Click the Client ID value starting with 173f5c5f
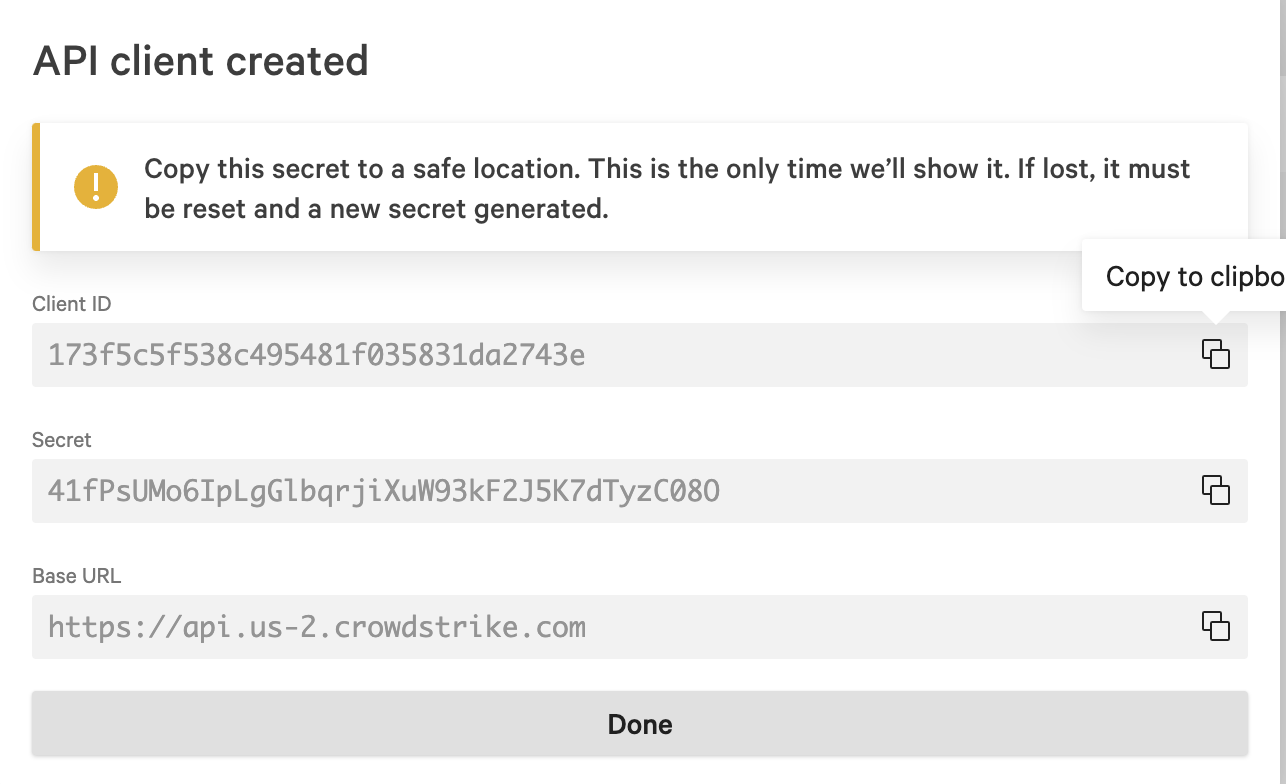 pyautogui.click(x=316, y=355)
